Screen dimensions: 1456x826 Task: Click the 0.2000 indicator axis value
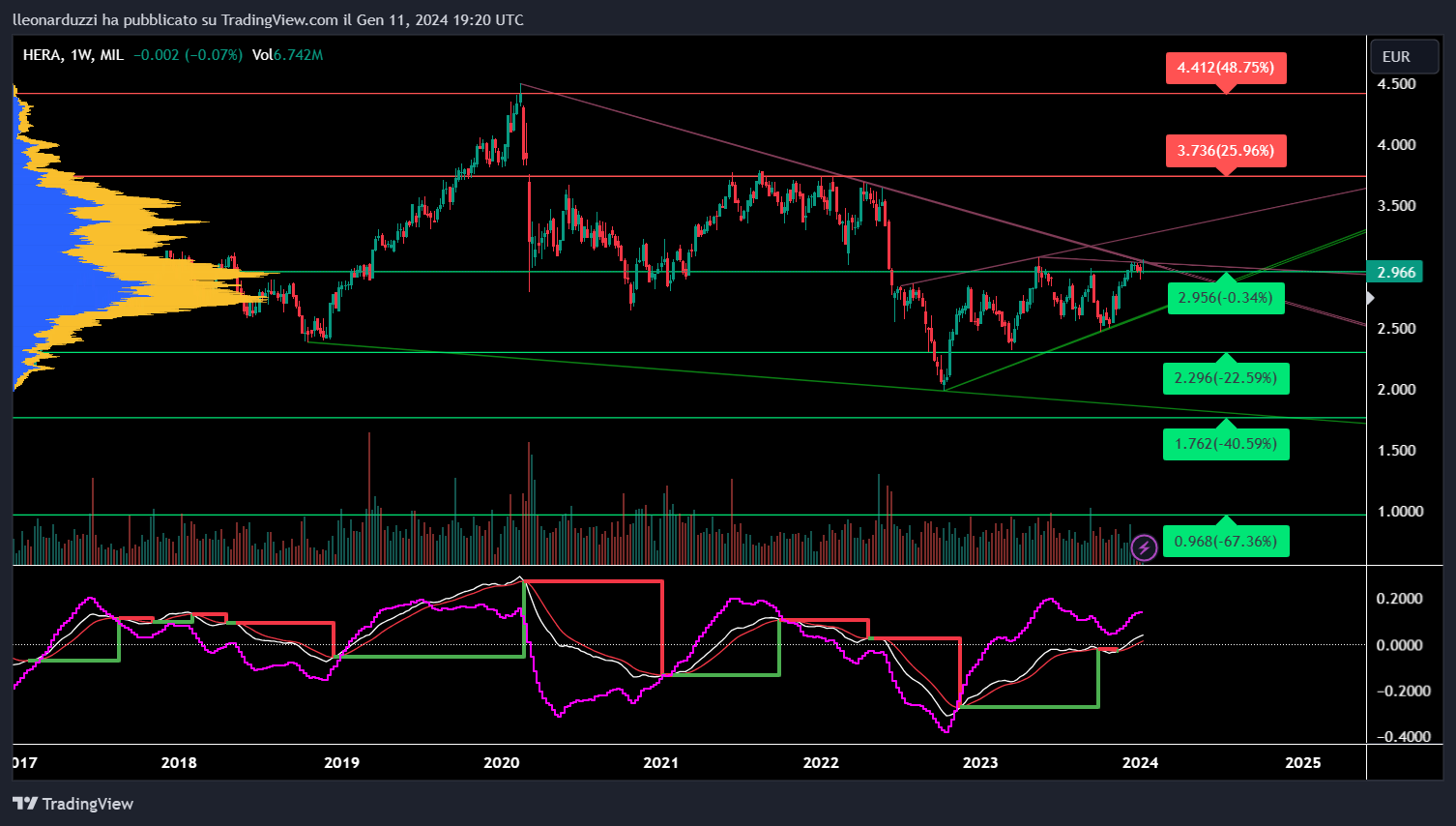tap(1400, 599)
